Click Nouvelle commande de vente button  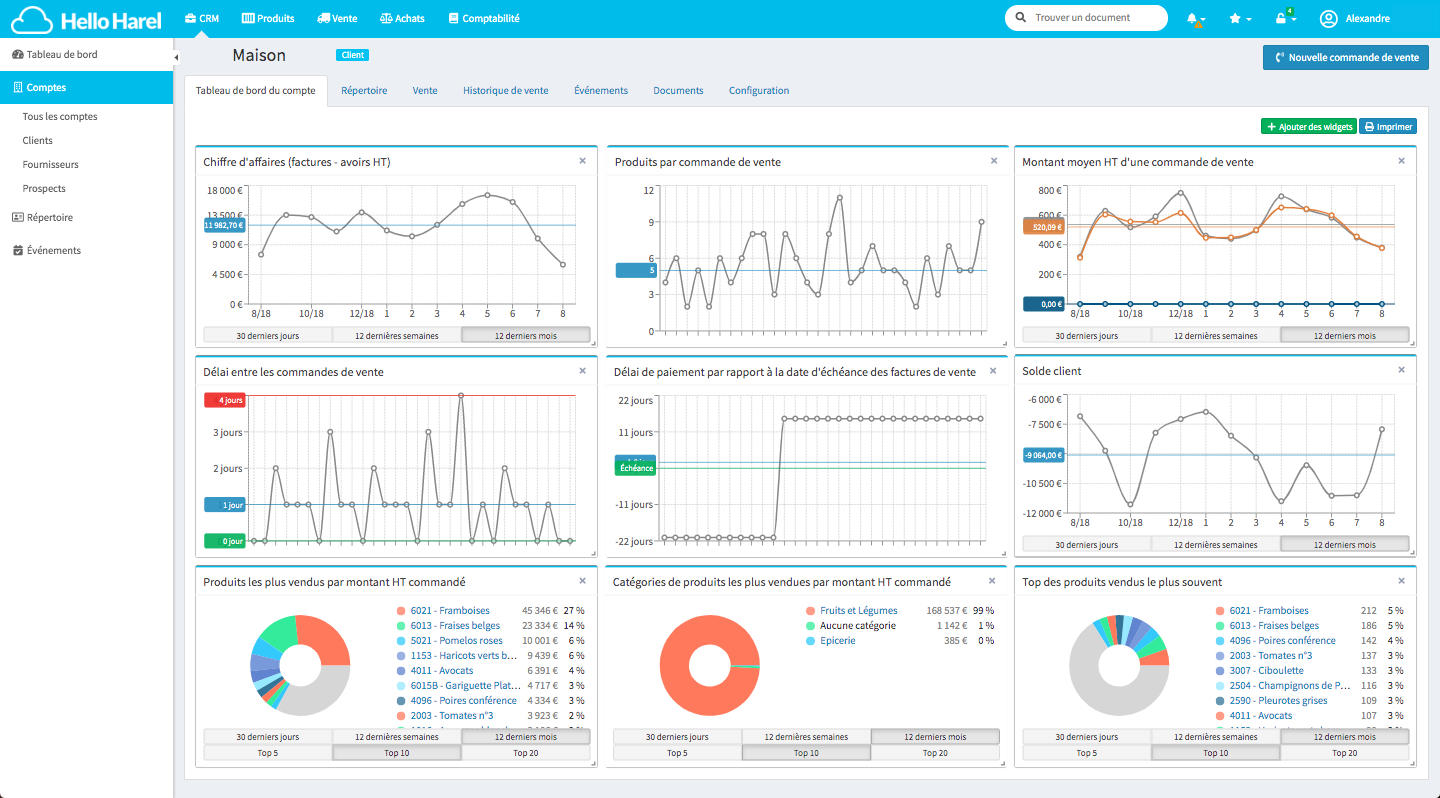(1345, 57)
